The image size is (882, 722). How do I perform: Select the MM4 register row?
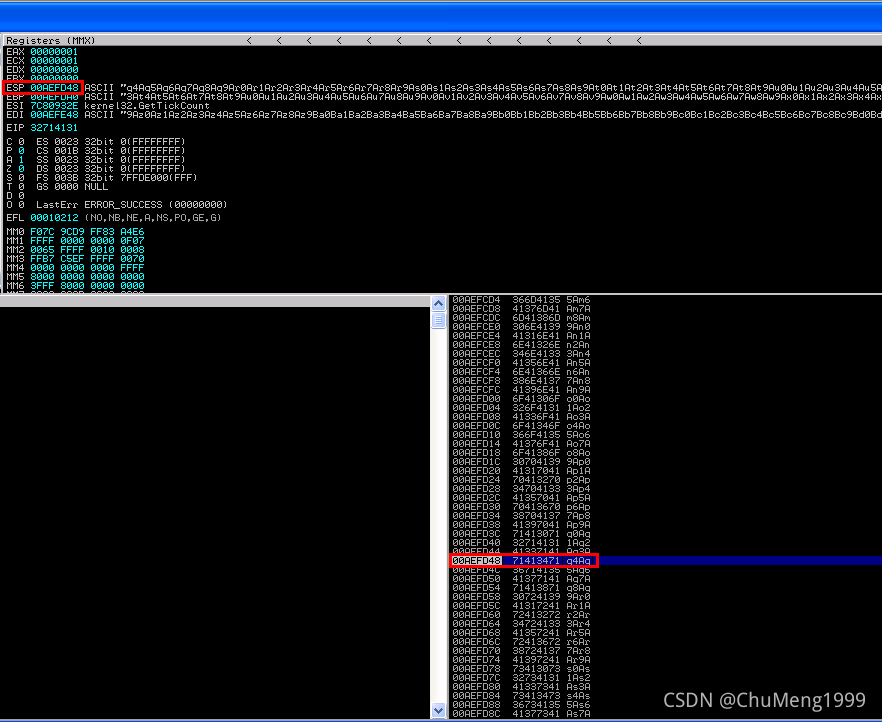pos(75,268)
